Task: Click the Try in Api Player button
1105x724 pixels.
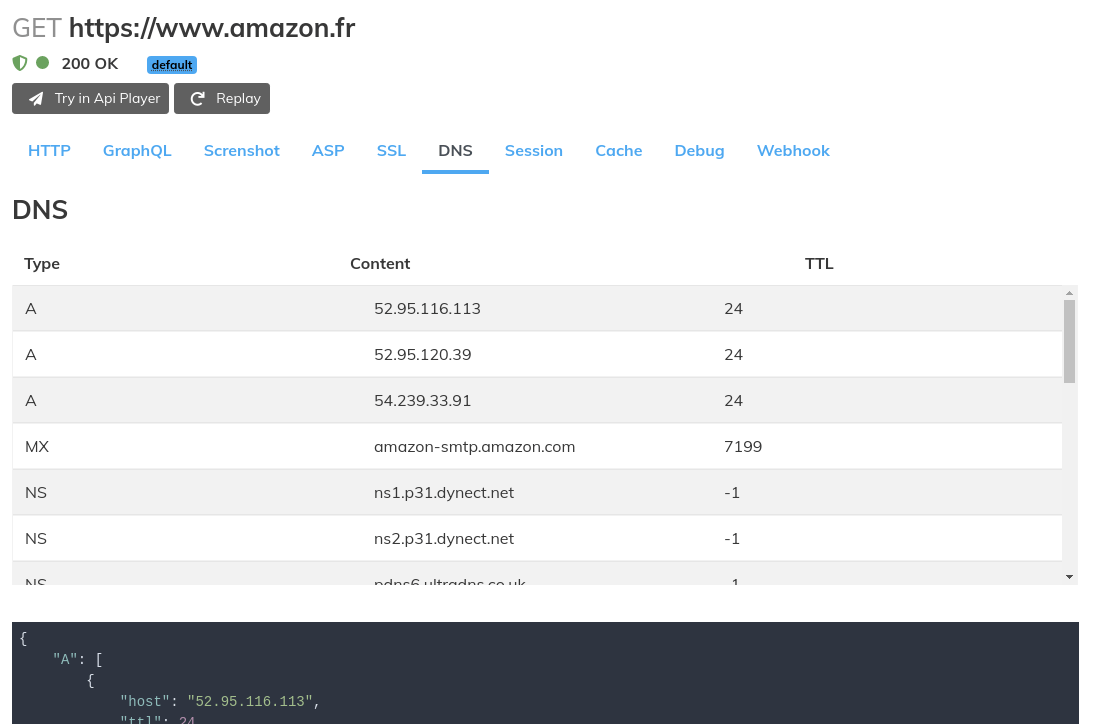Action: 90,99
